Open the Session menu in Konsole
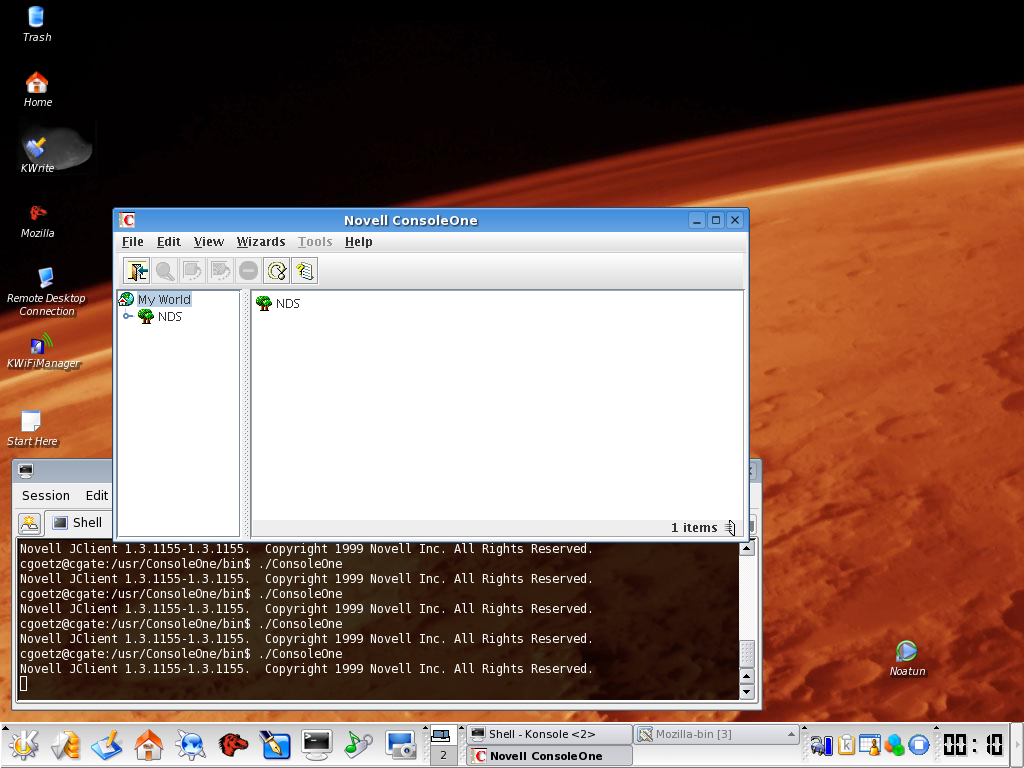 pos(46,496)
